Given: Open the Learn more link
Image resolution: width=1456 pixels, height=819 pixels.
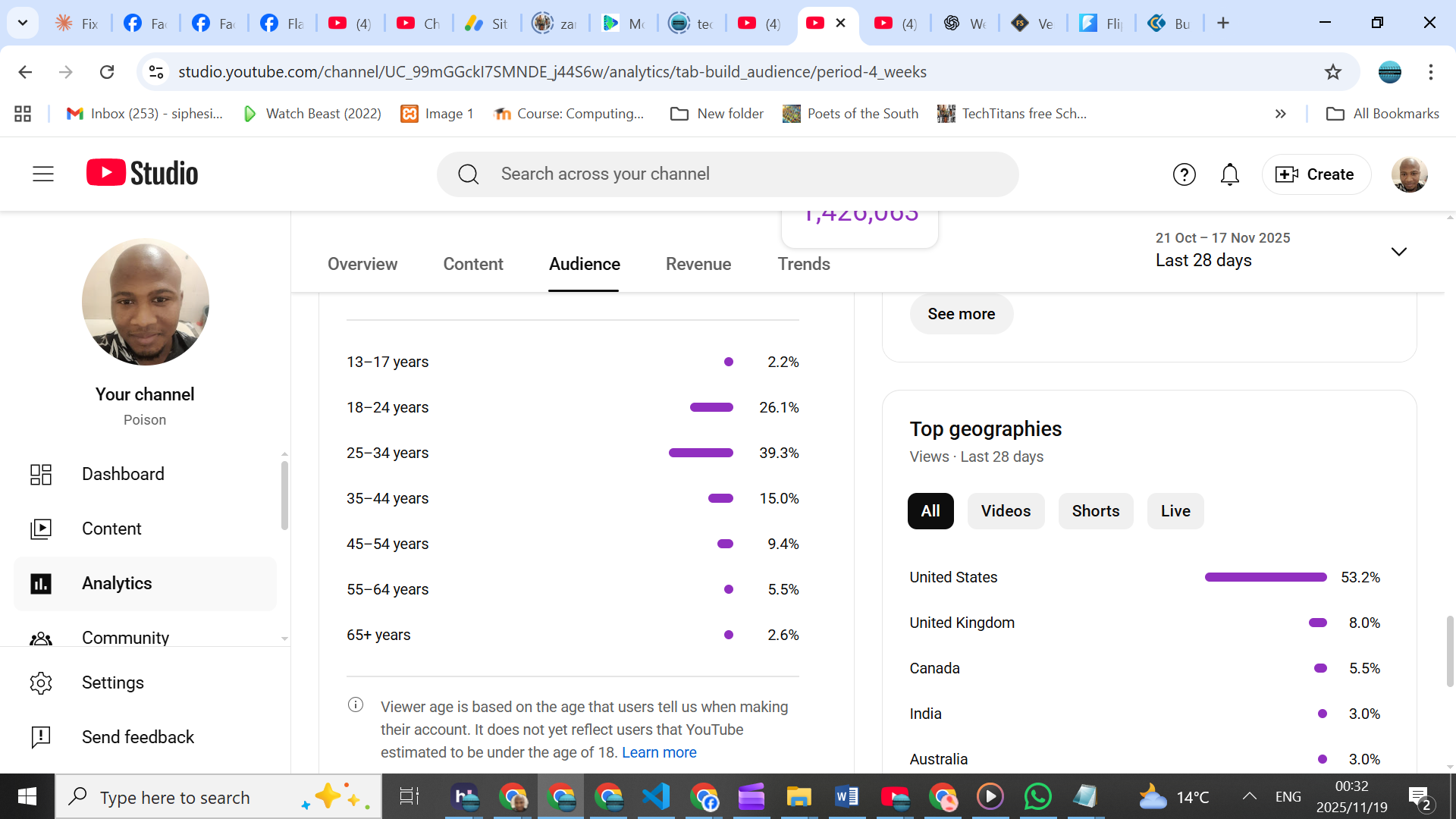Looking at the screenshot, I should pos(659,752).
